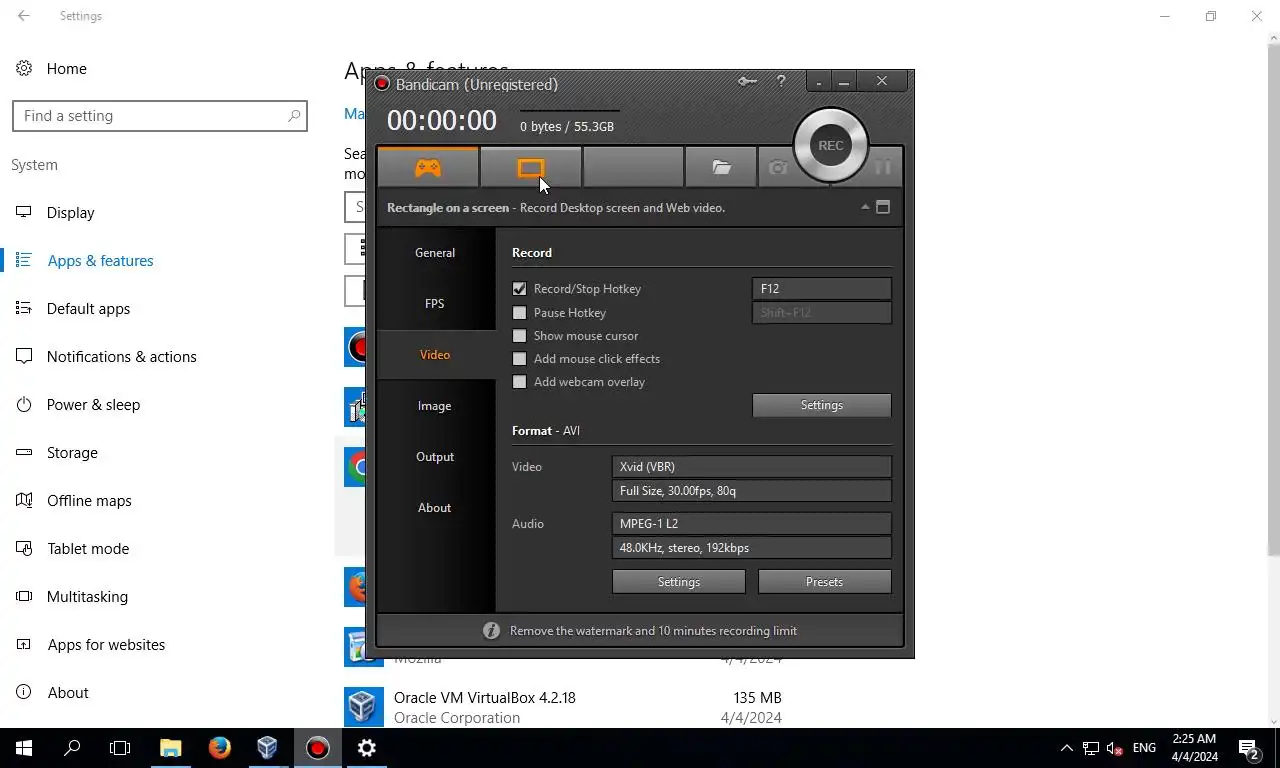Viewport: 1280px width, 768px height.
Task: Open the Bandicam help question mark
Action: click(x=781, y=82)
